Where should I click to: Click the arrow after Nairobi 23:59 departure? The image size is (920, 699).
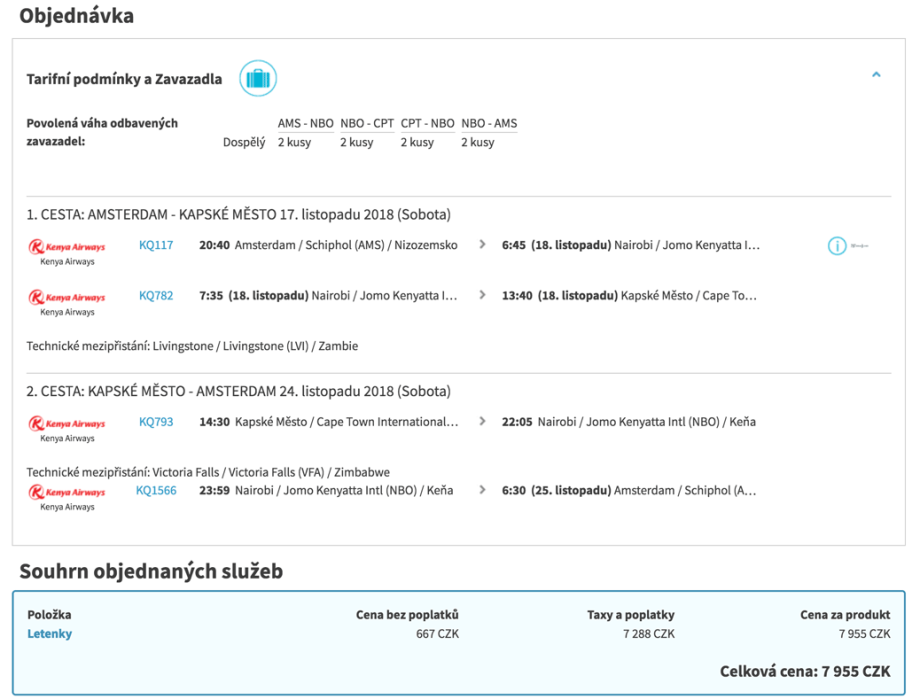click(x=482, y=491)
